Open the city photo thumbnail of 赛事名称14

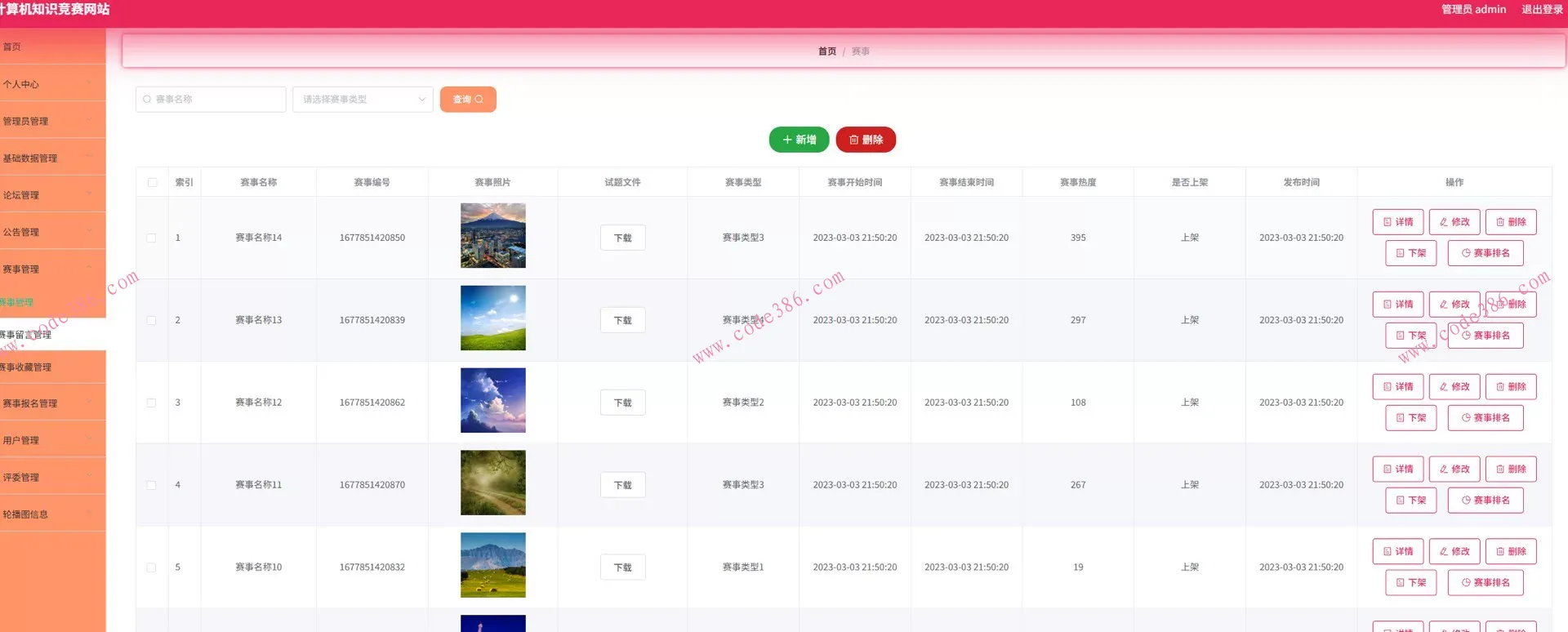point(493,236)
